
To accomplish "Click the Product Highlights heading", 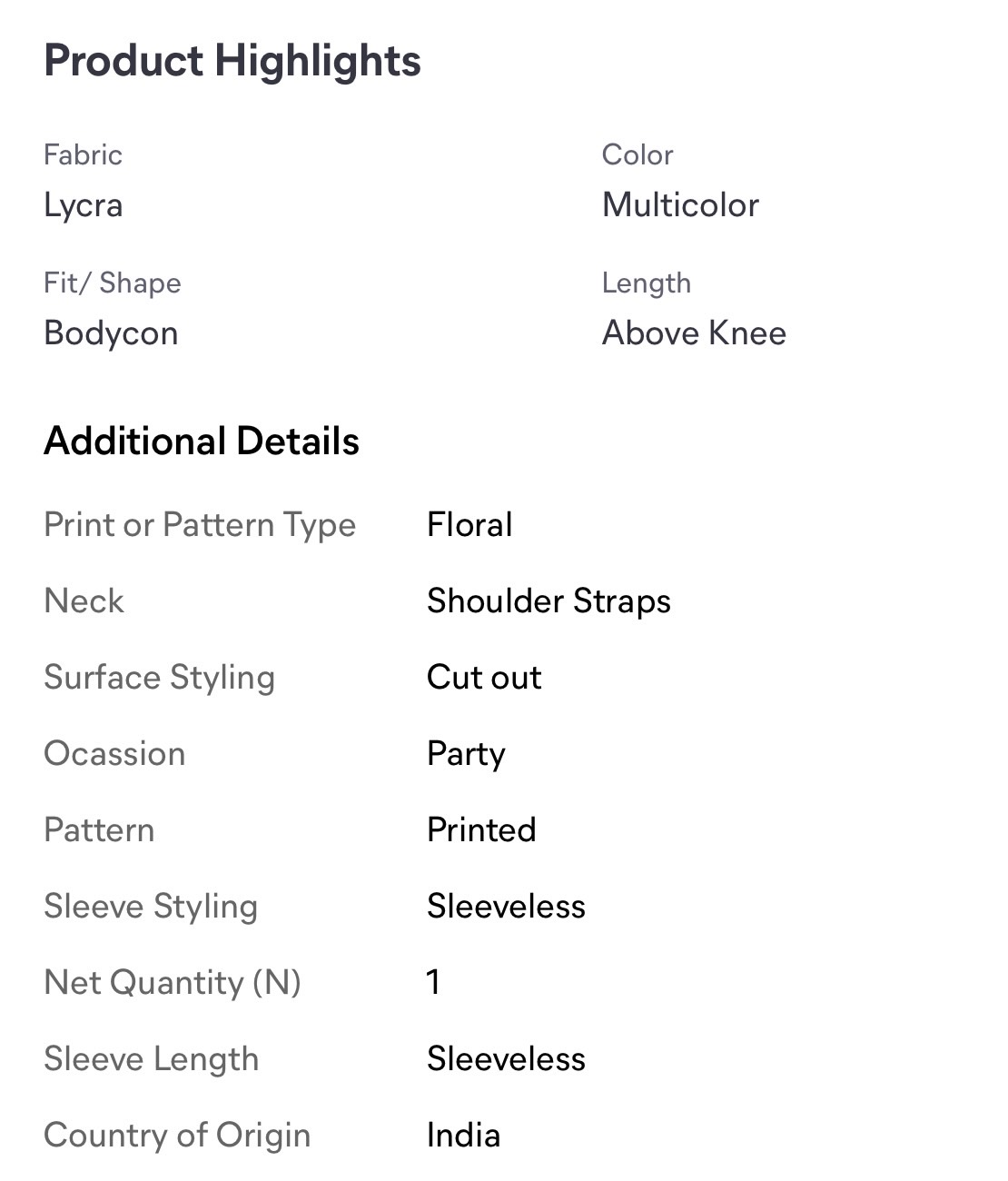I will click(x=232, y=62).
